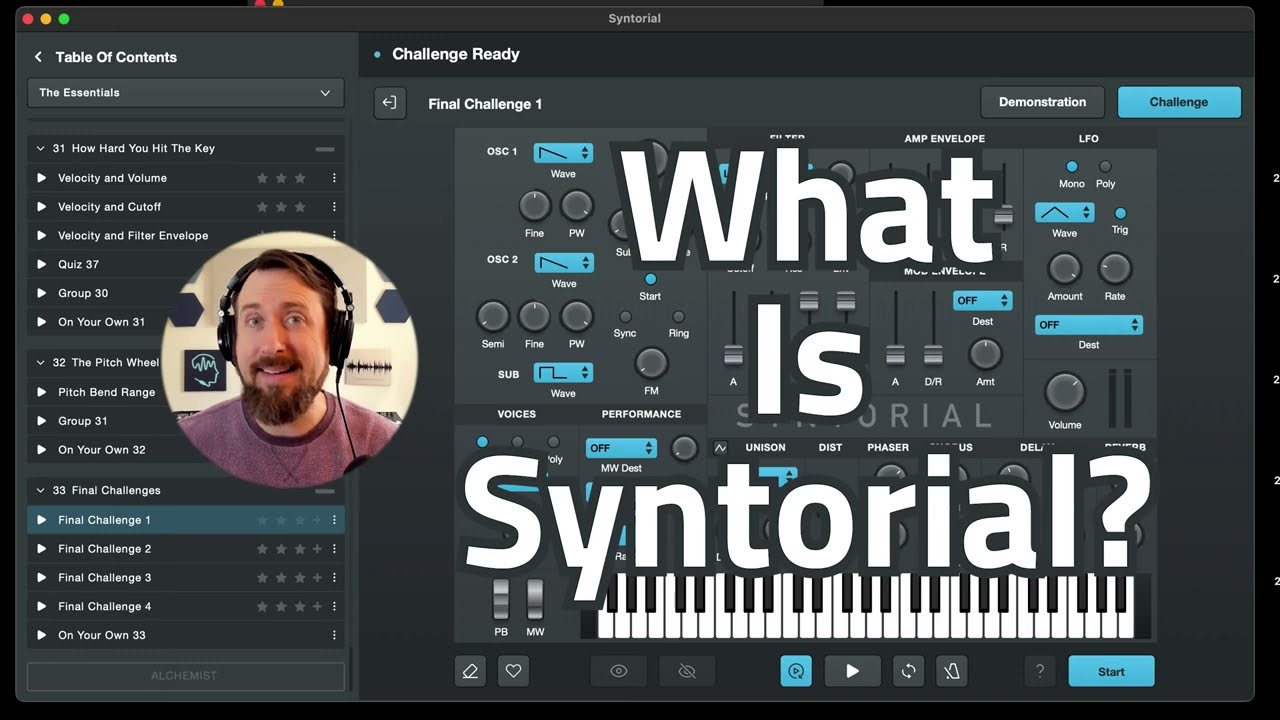Click play icon next to Group 30

coord(41,293)
